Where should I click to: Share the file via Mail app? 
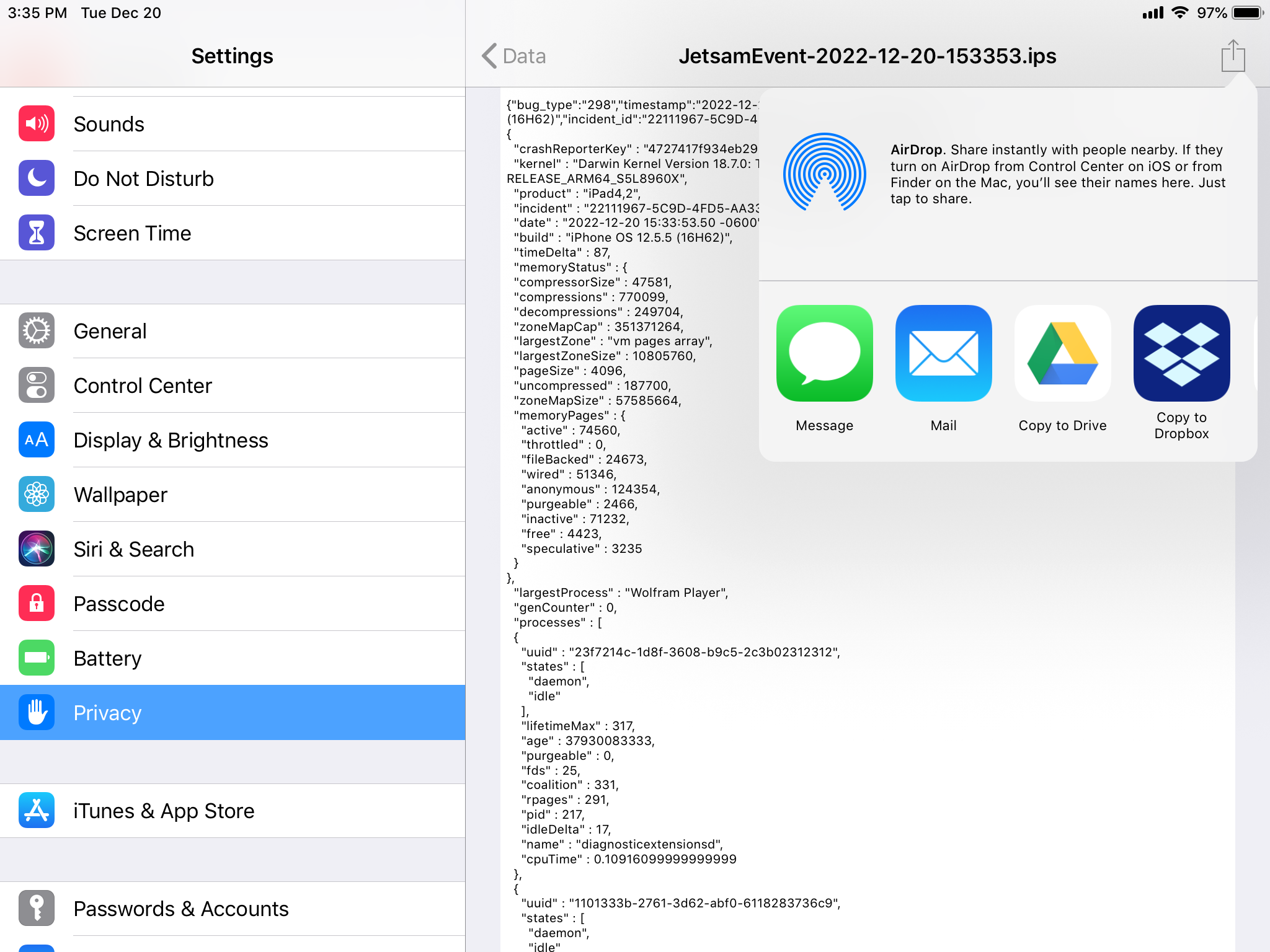click(x=943, y=353)
